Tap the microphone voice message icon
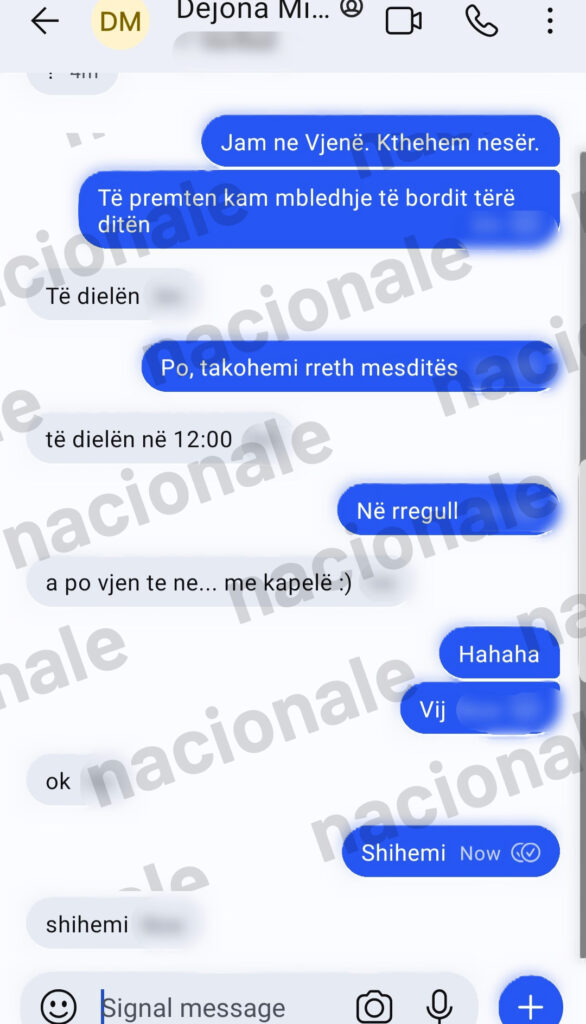The height and width of the screenshot is (1024, 586). [439, 1006]
